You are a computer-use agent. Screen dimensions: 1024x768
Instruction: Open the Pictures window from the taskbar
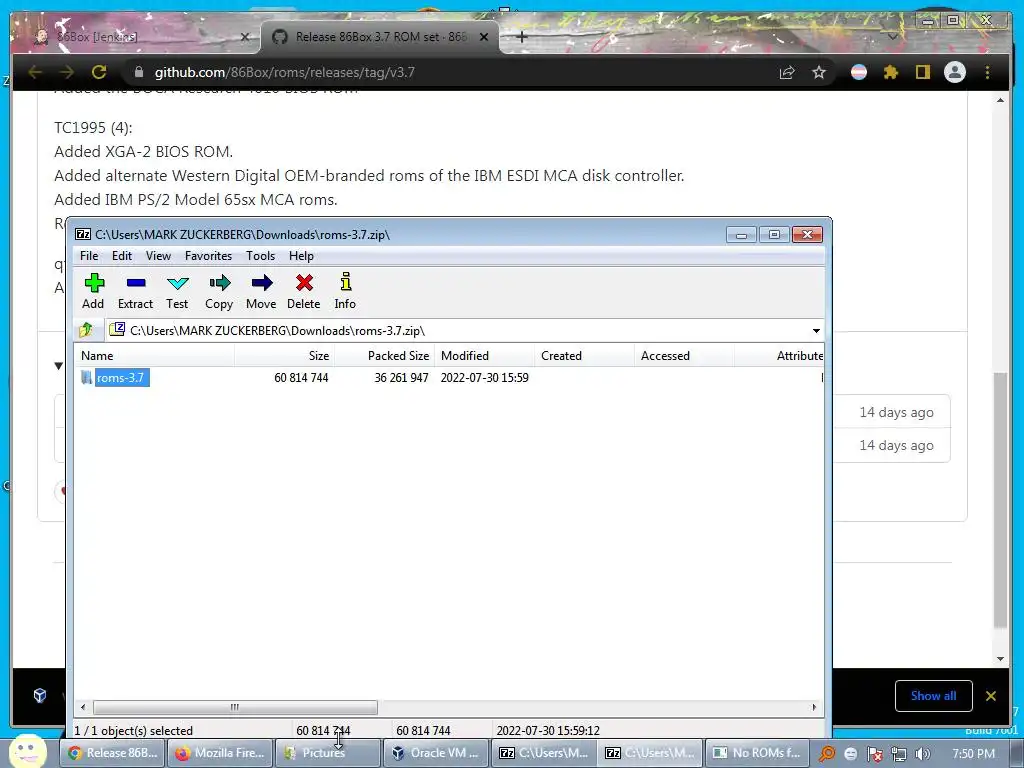pyautogui.click(x=327, y=753)
